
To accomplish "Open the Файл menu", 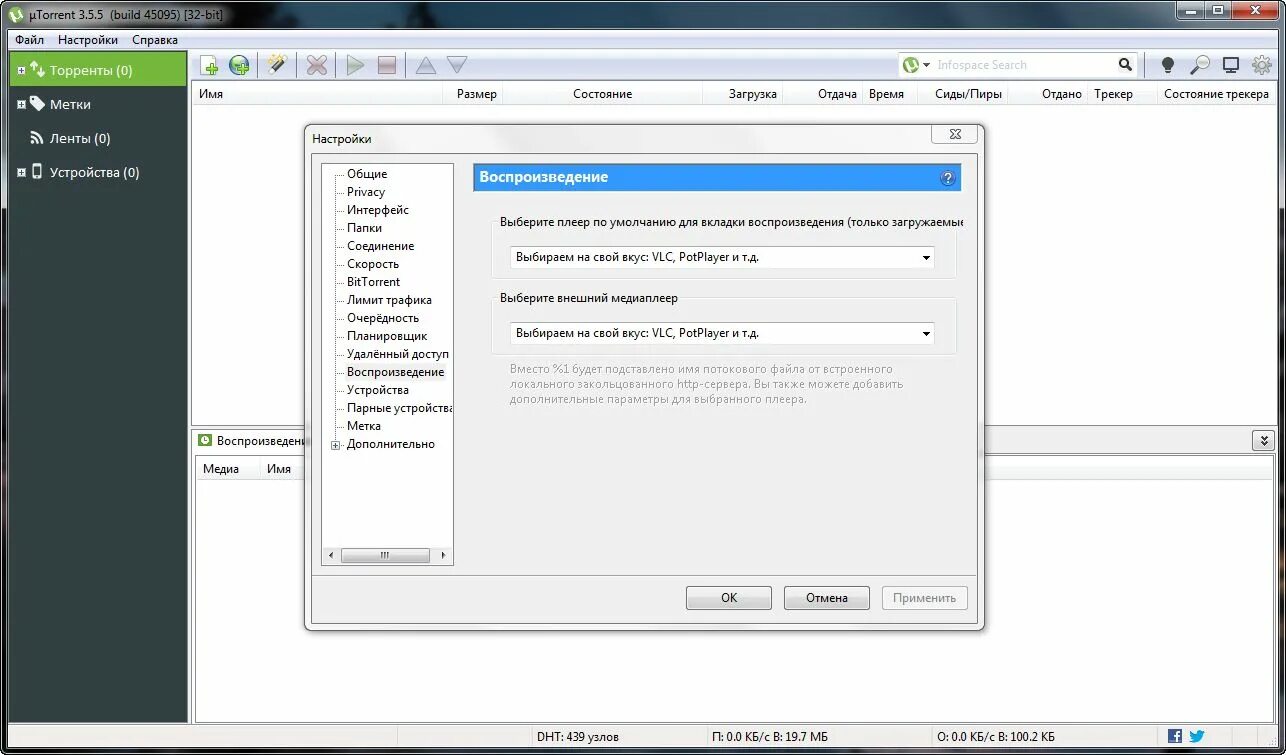I will pyautogui.click(x=29, y=40).
